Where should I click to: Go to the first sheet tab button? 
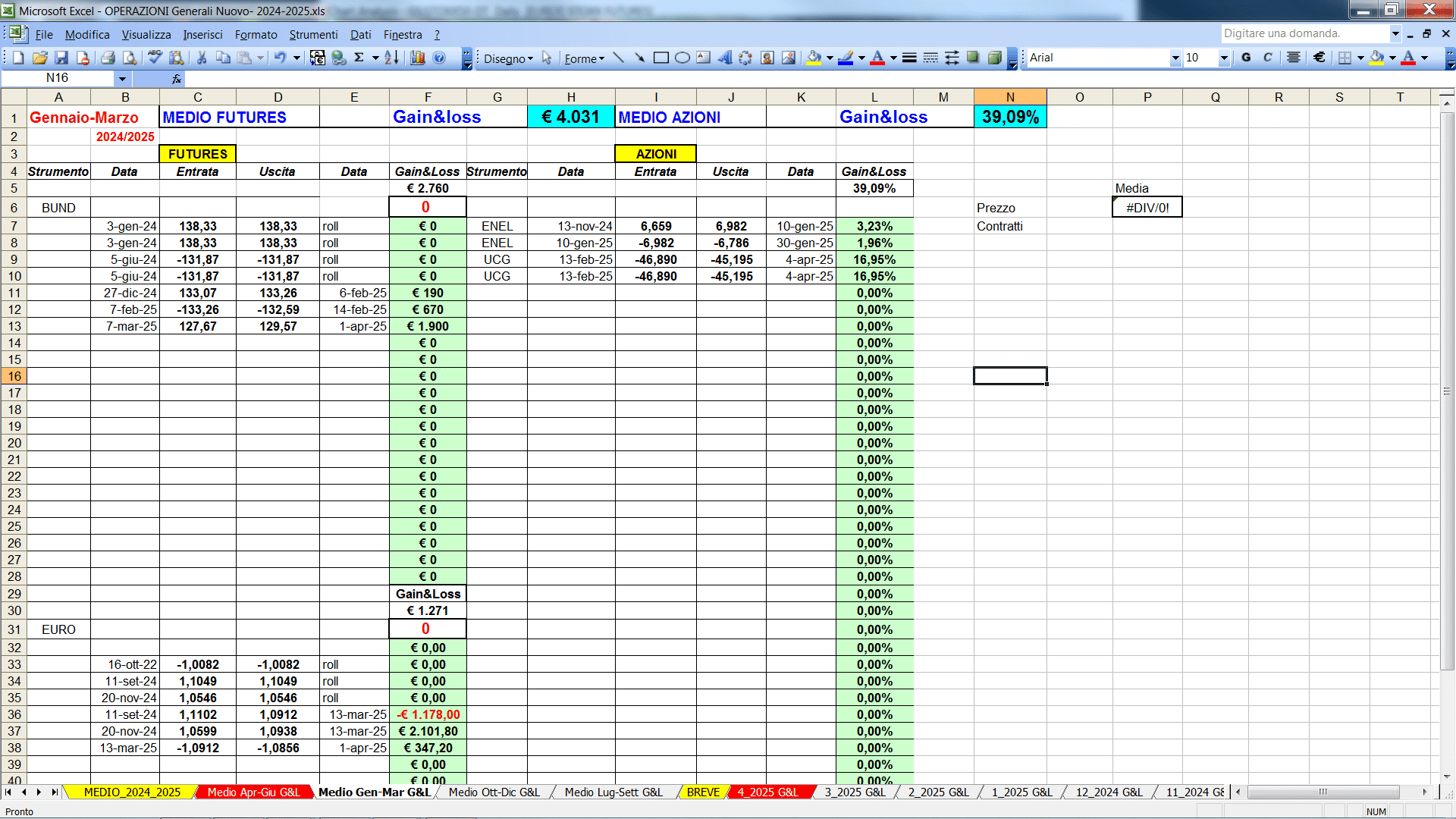coord(8,792)
